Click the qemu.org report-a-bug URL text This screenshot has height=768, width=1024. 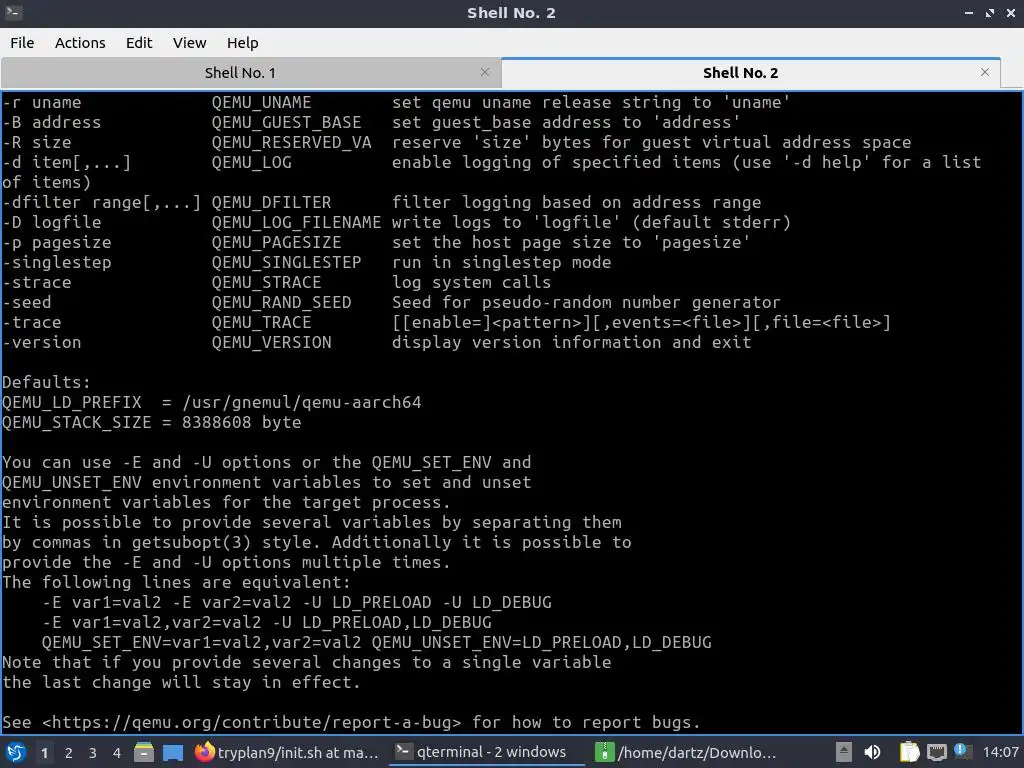(x=251, y=722)
